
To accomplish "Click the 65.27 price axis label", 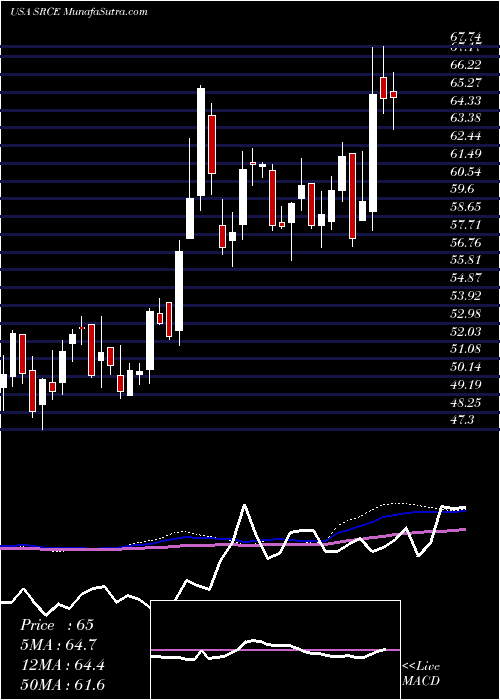I will coord(466,83).
